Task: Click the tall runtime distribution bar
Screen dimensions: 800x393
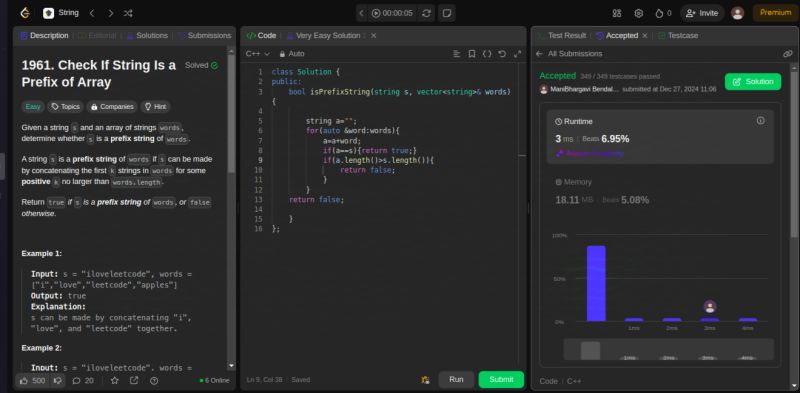Action: click(596, 283)
